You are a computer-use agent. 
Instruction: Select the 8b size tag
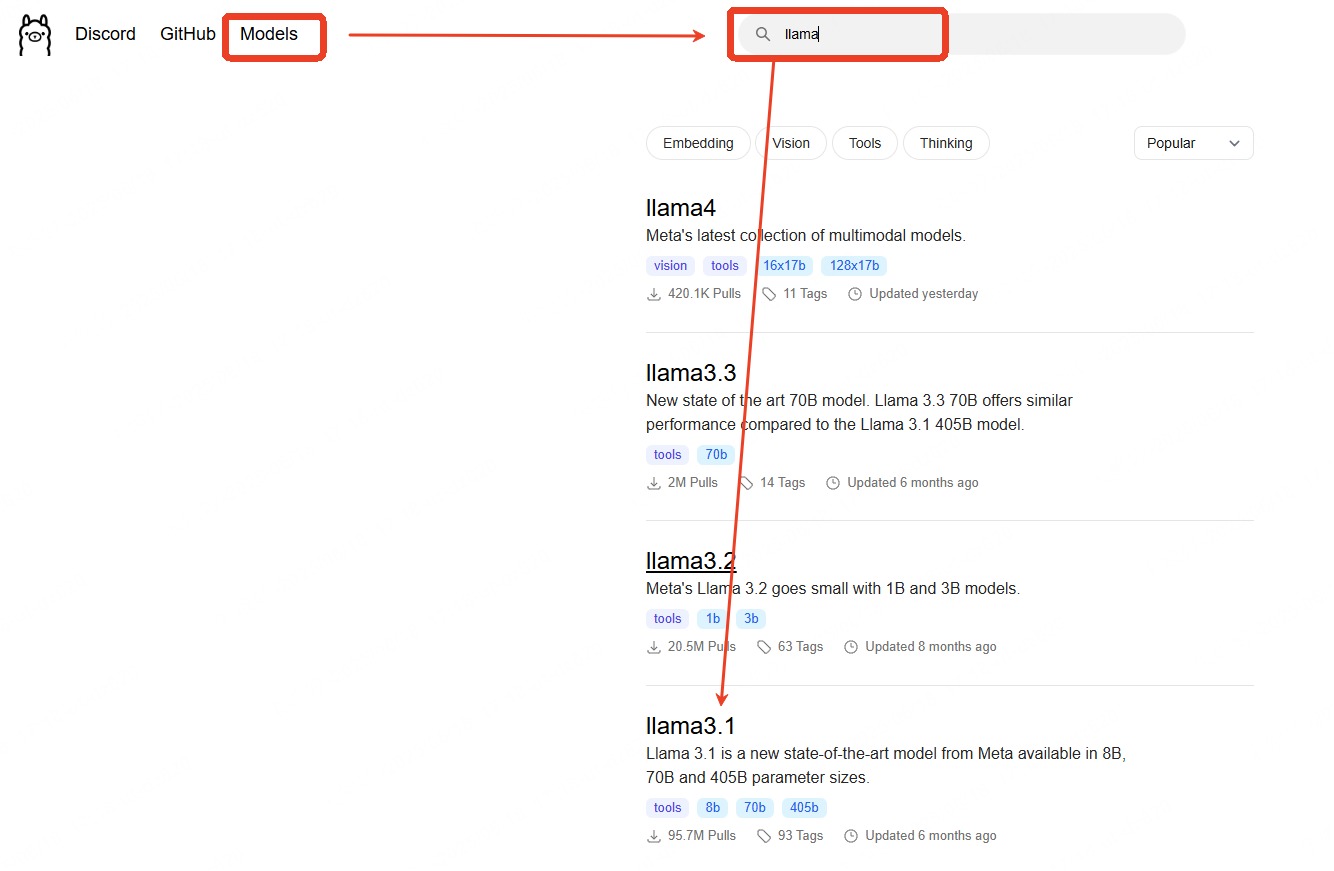point(713,808)
